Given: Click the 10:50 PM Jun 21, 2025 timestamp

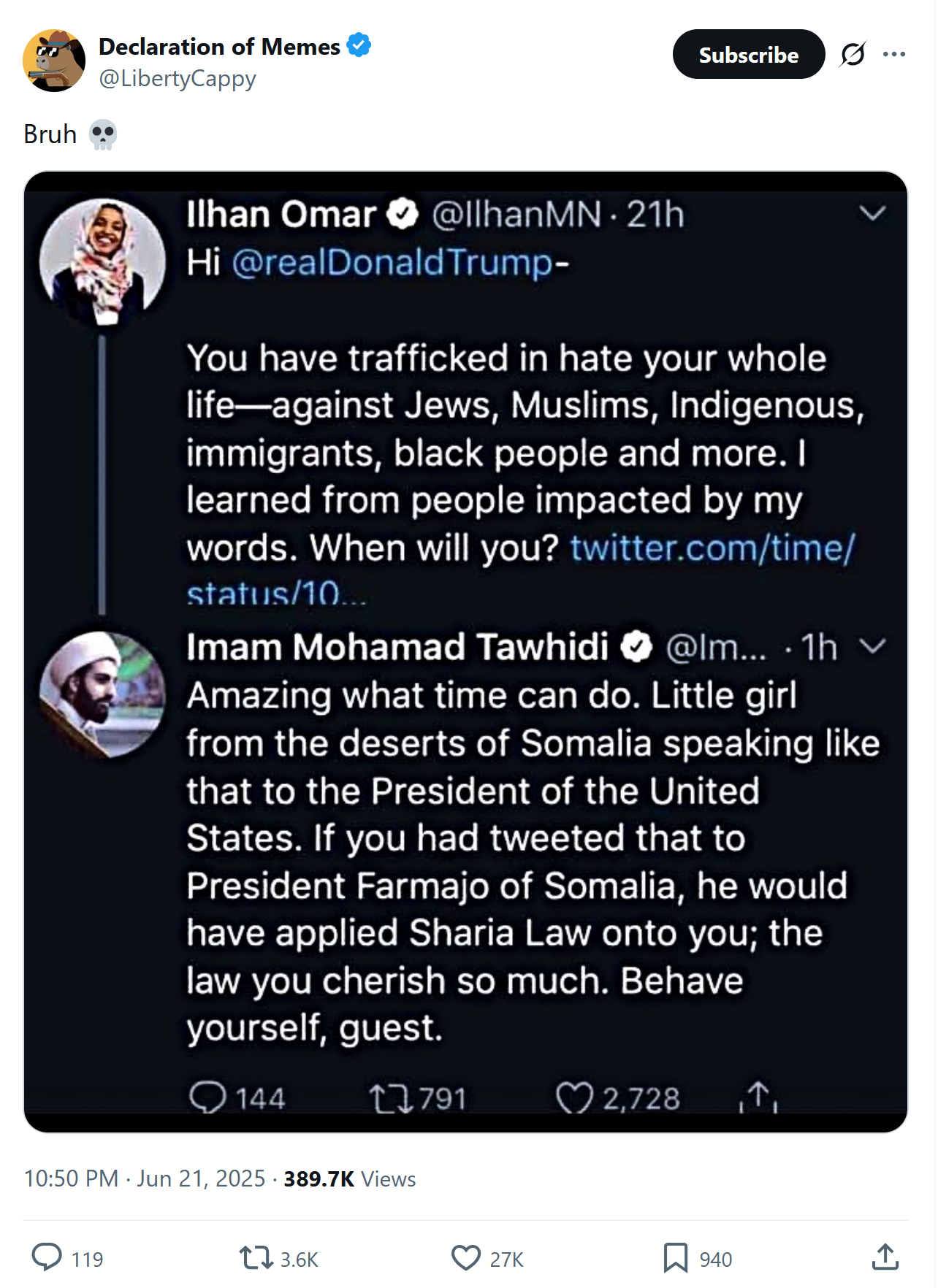Looking at the screenshot, I should tap(144, 1178).
